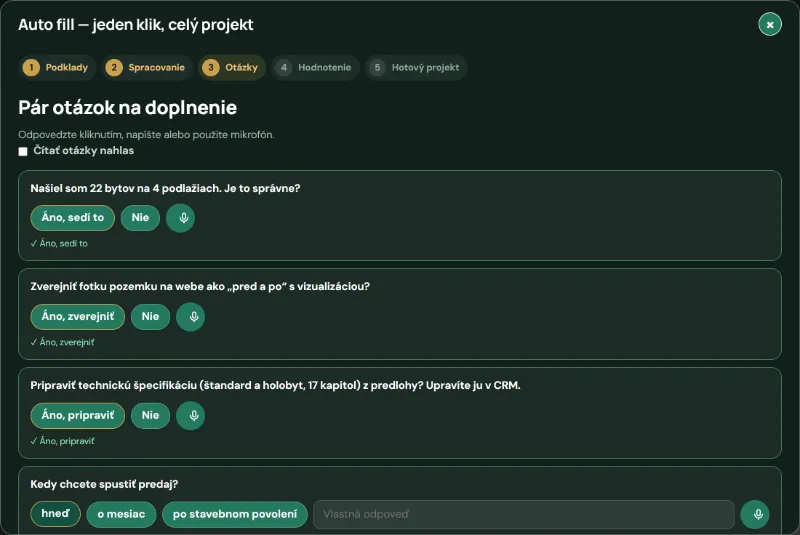Click the dialog title 'Auto fill — jeden klik, celý projekt'
Image resolution: width=800 pixels, height=535 pixels.
point(136,24)
